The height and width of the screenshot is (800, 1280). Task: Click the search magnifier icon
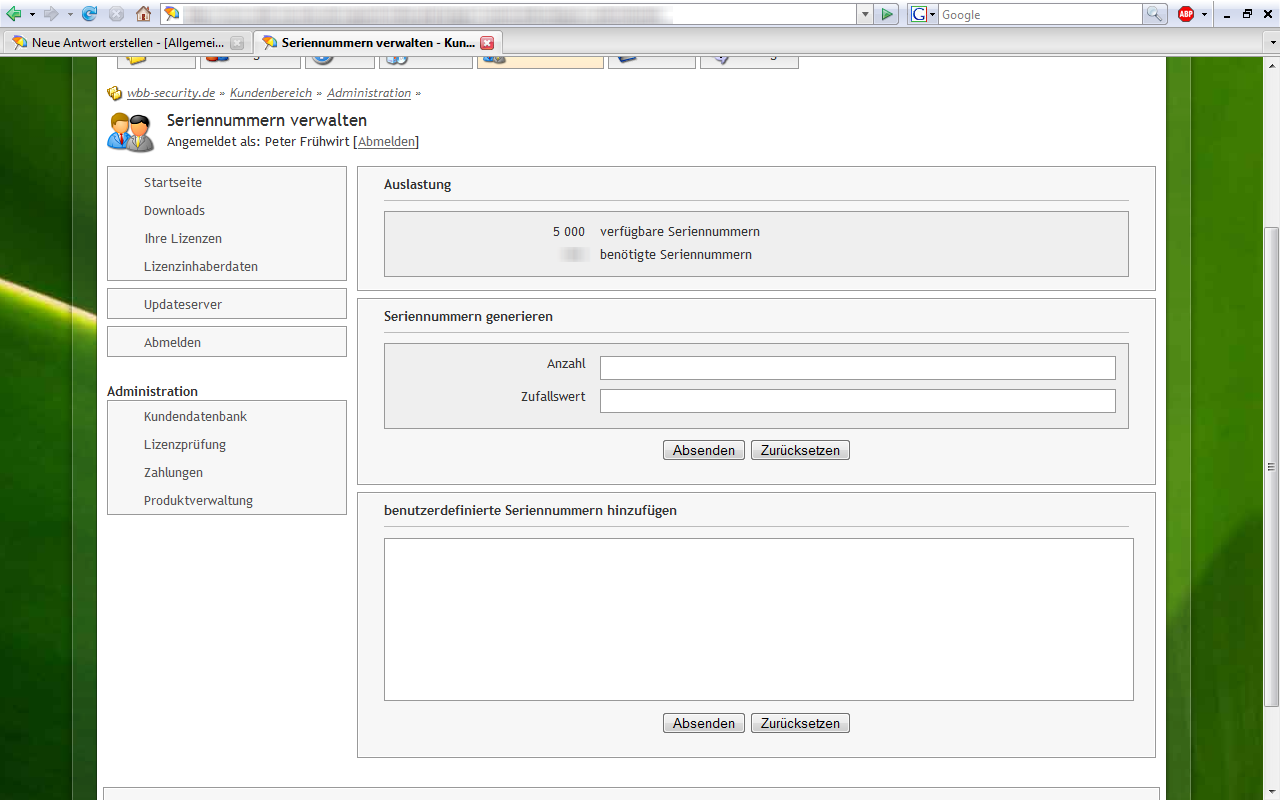pos(1155,14)
